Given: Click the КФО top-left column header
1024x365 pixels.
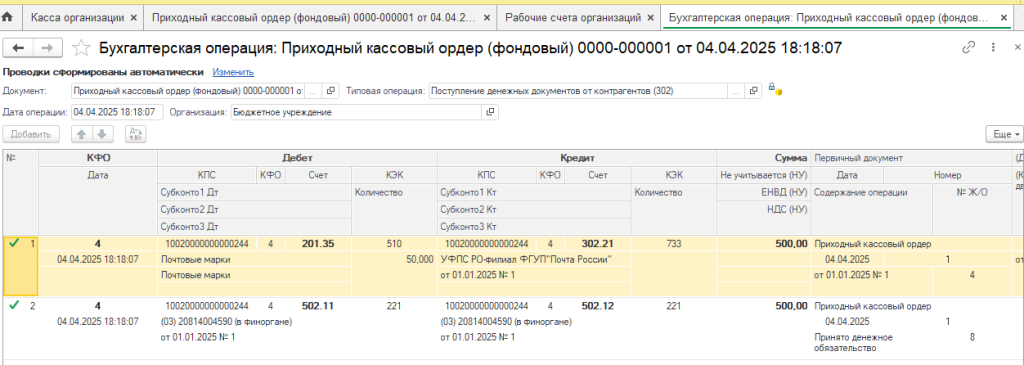Looking at the screenshot, I should pos(98,158).
